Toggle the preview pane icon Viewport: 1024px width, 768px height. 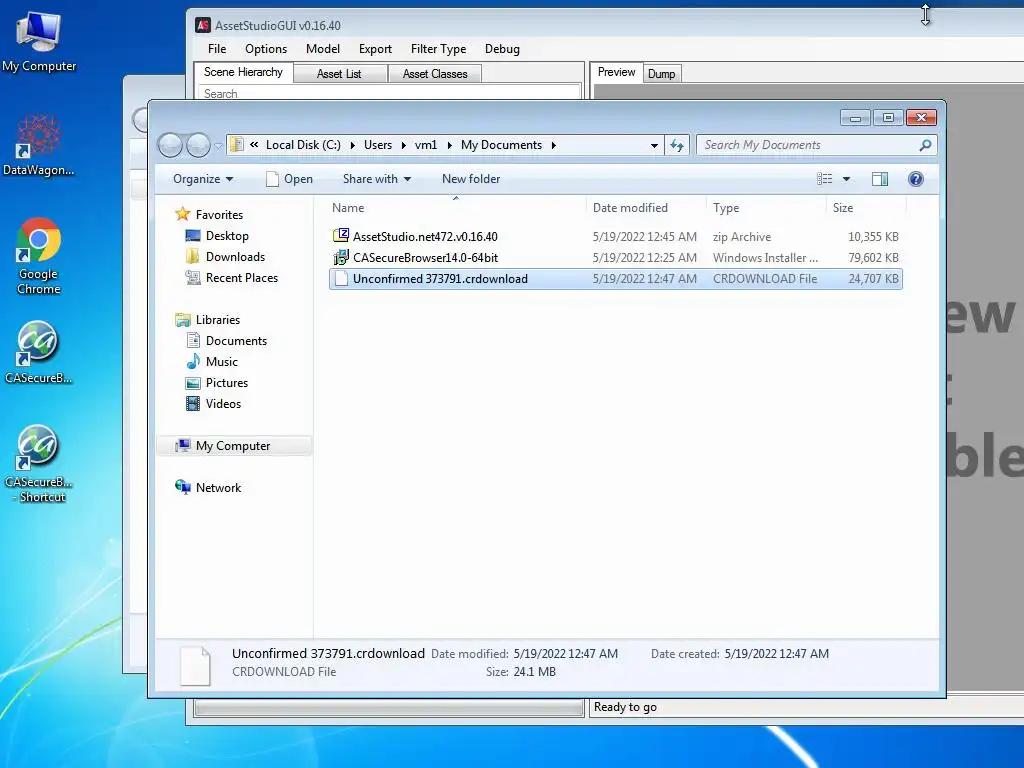click(880, 179)
